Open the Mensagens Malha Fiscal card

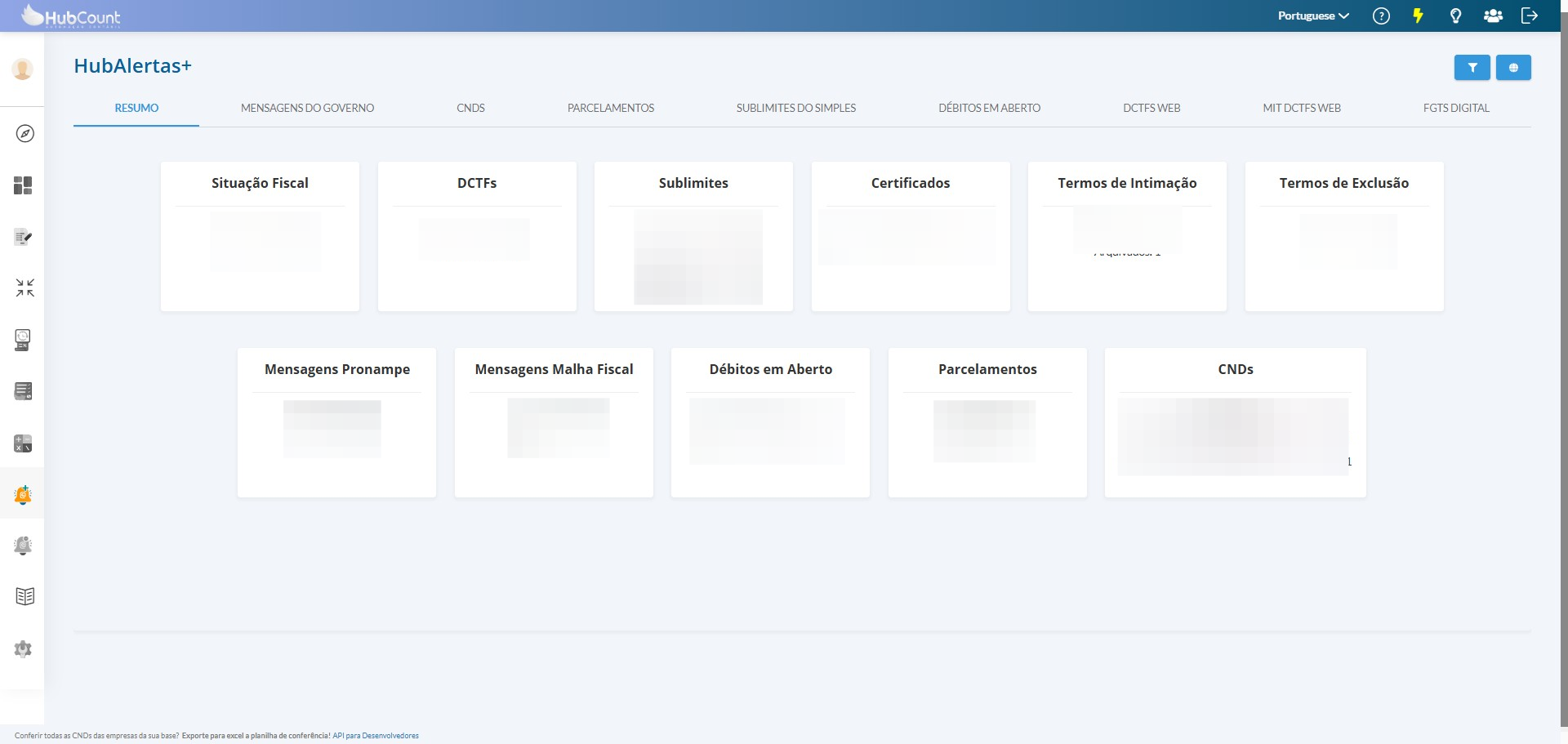click(554, 422)
